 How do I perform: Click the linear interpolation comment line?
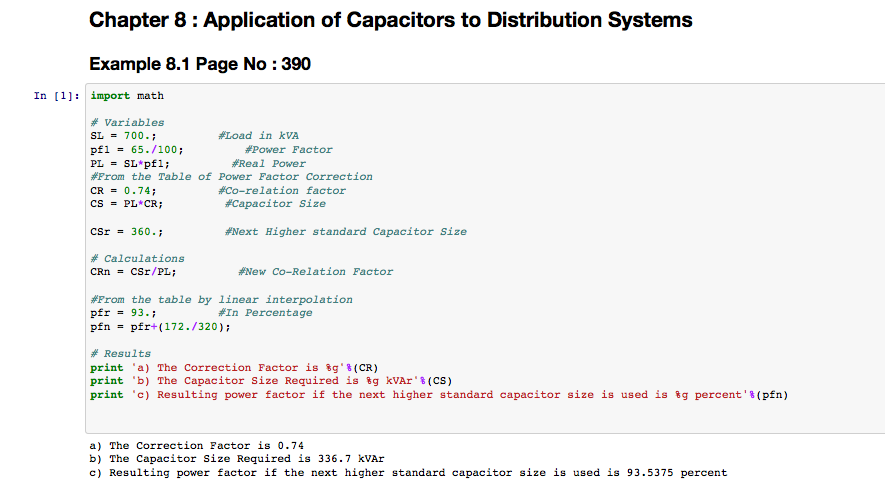221,299
